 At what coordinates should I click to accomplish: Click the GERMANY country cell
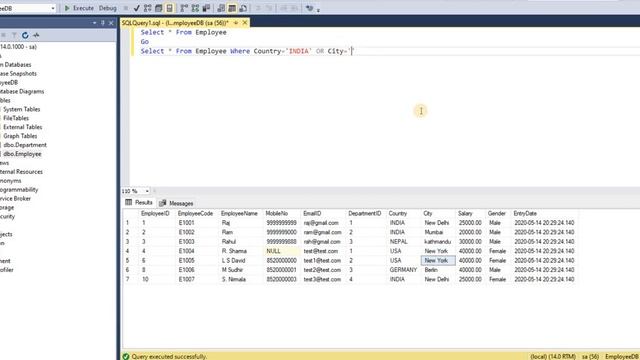point(403,270)
